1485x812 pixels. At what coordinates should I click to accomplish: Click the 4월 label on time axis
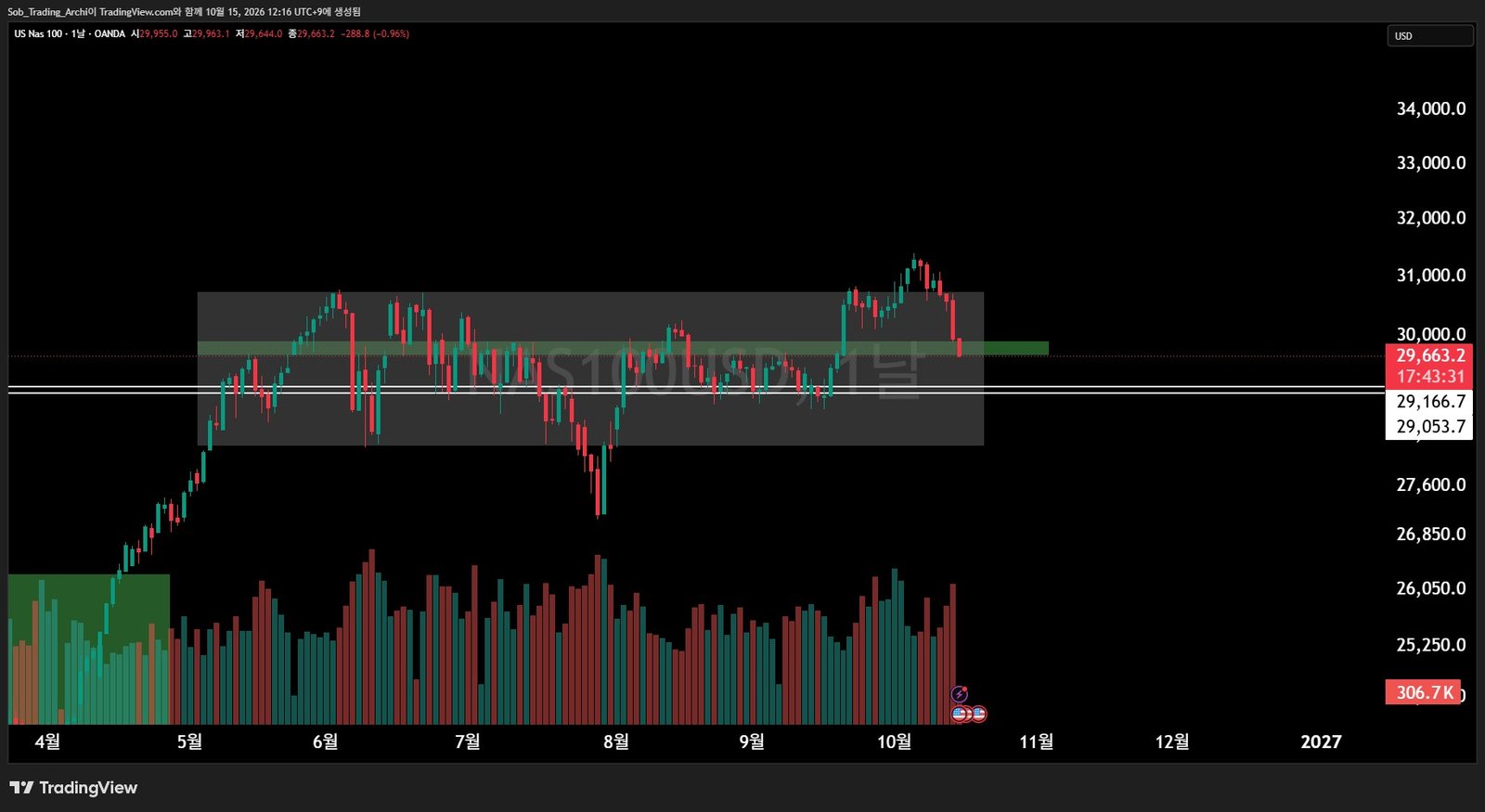coord(47,741)
